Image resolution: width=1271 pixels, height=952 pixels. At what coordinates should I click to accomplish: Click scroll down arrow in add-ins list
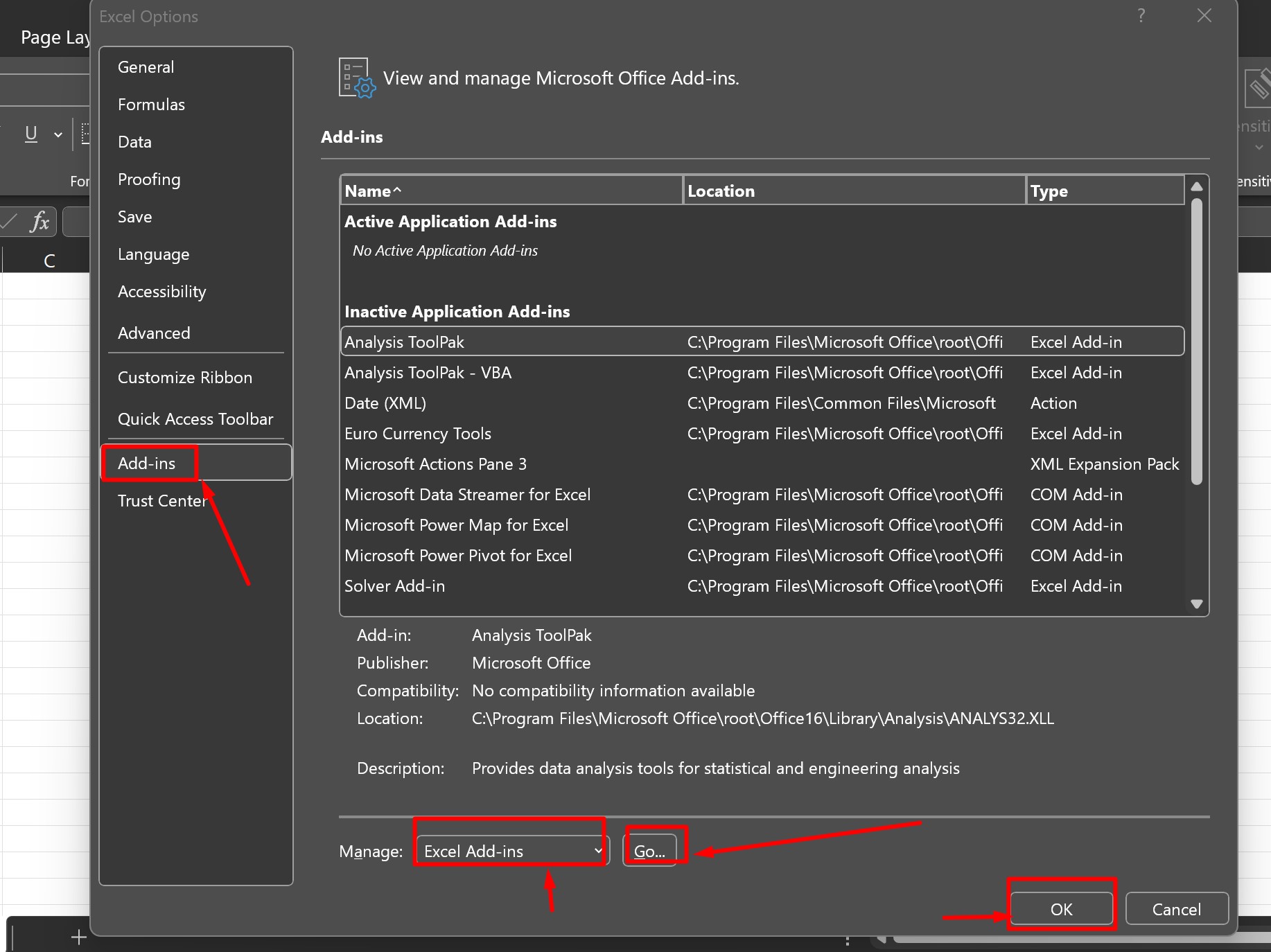pos(1196,603)
